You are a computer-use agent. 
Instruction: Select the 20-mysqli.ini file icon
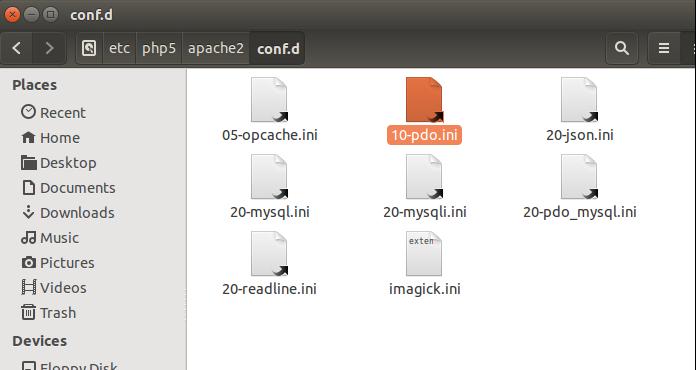tap(424, 177)
